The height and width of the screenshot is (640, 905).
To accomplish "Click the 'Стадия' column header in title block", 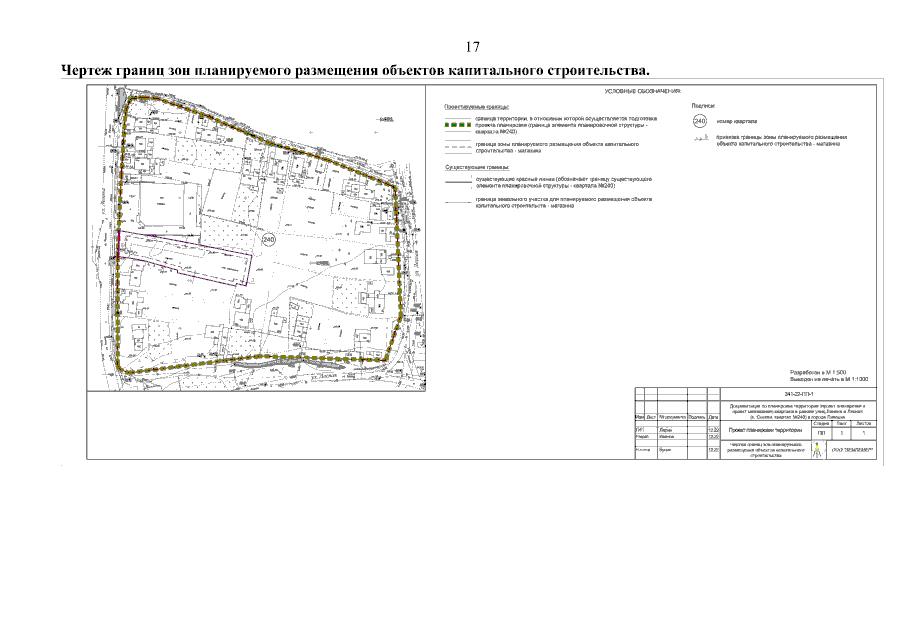I will (820, 423).
